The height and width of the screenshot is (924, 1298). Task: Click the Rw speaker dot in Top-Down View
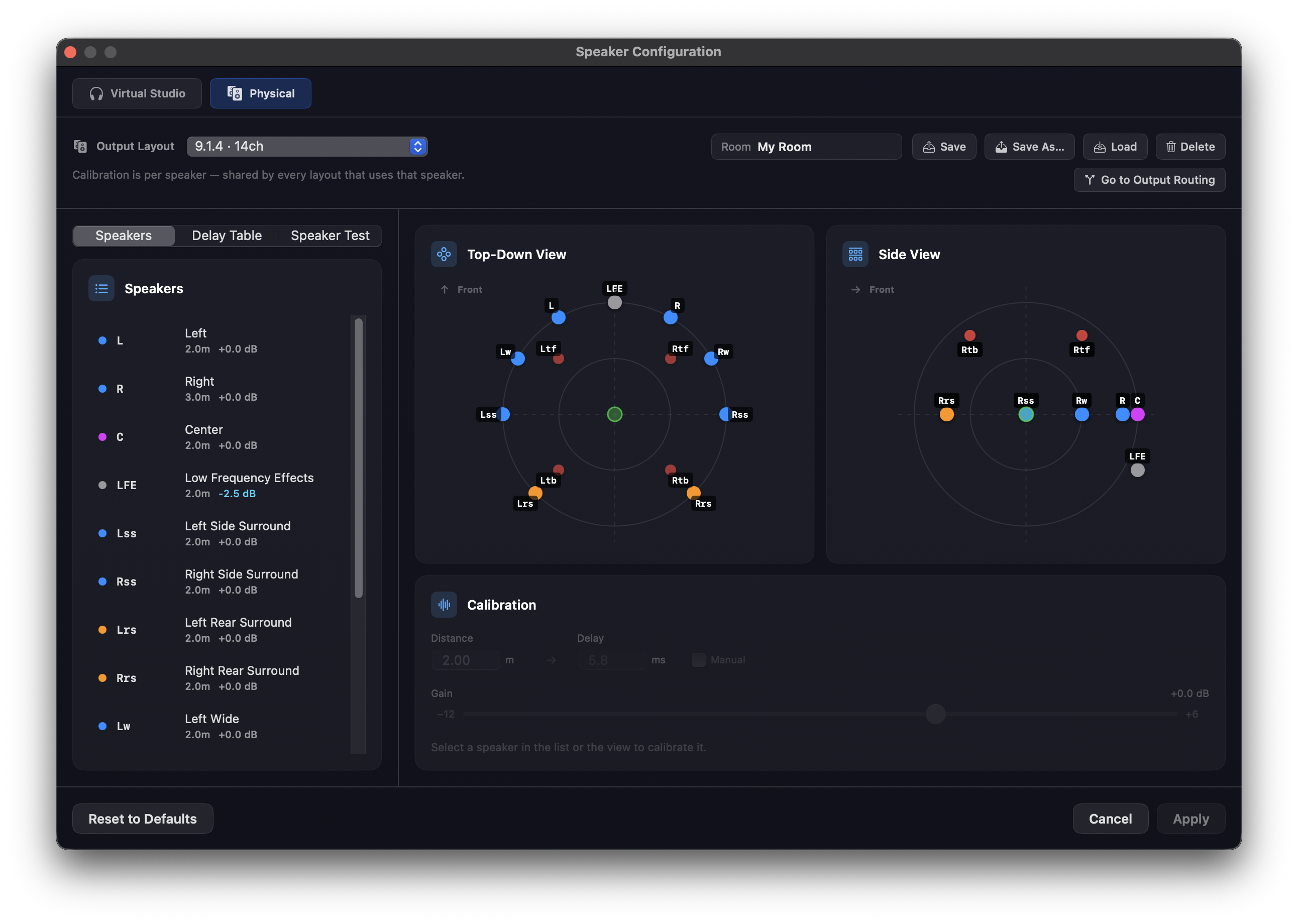pyautogui.click(x=711, y=359)
